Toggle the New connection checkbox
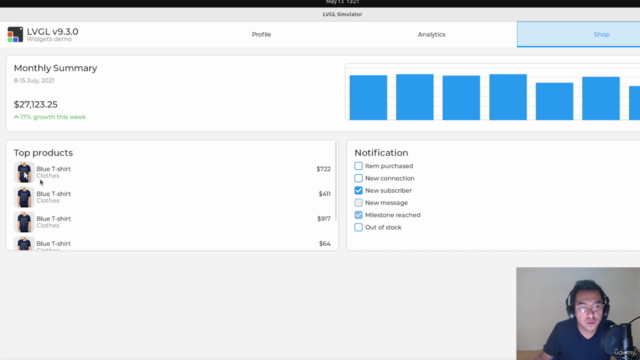 pos(358,178)
